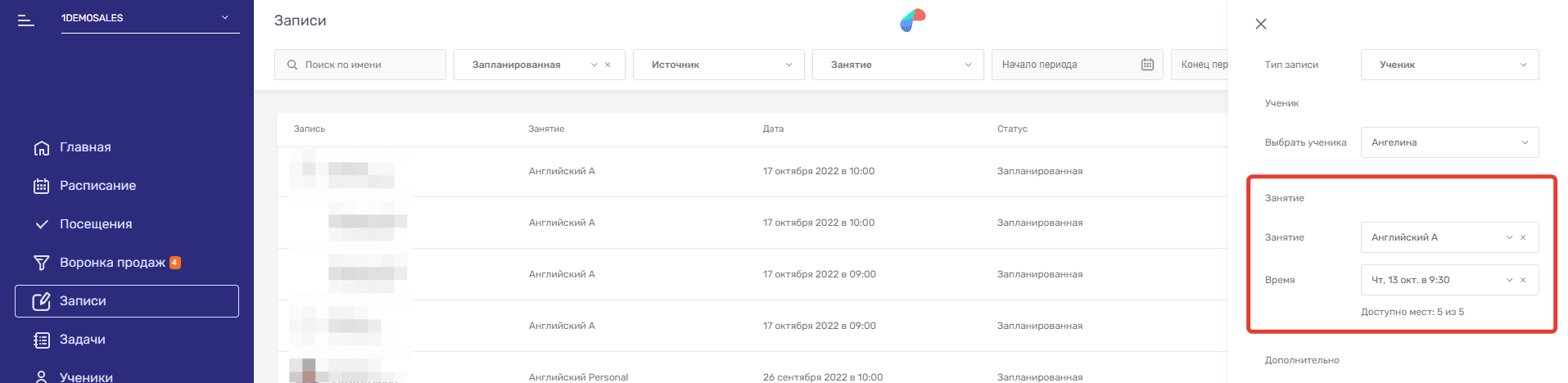Image resolution: width=1568 pixels, height=383 pixels.
Task: Click the Поиск по имени search field
Action: coord(368,65)
